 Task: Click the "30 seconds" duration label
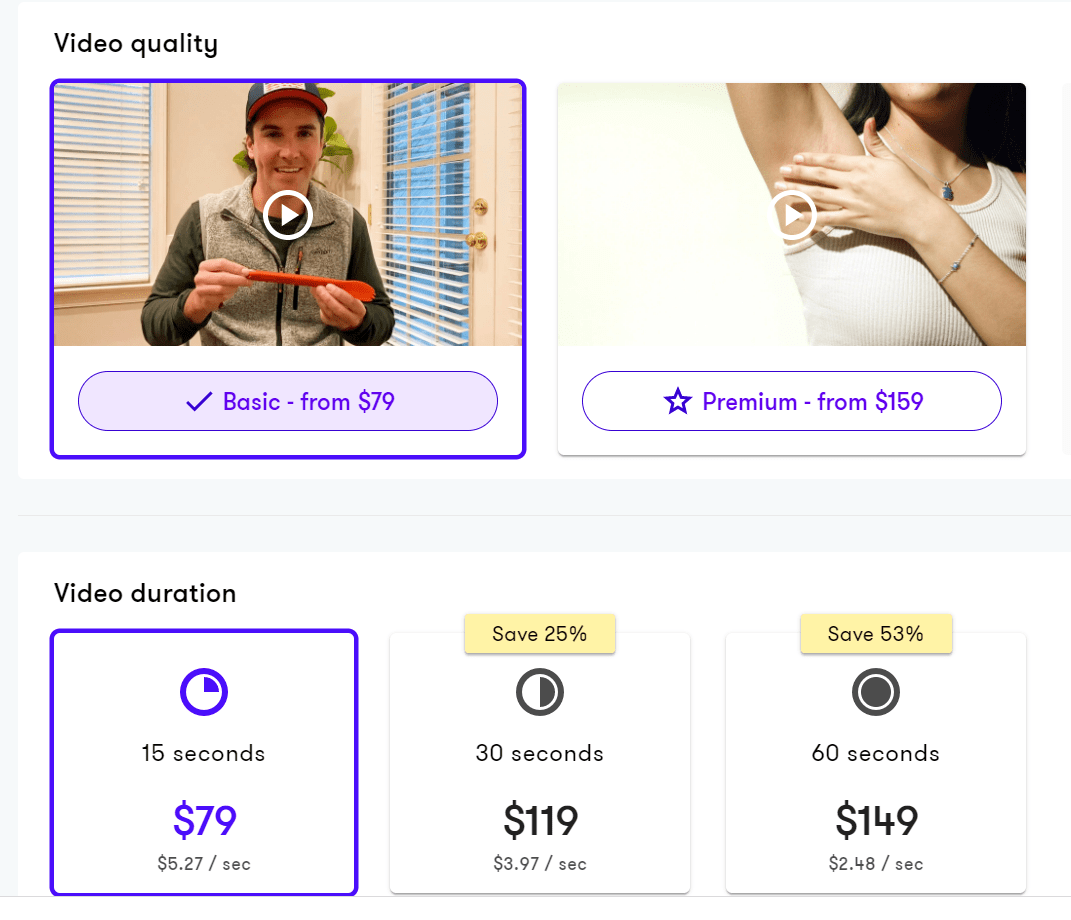pos(540,753)
